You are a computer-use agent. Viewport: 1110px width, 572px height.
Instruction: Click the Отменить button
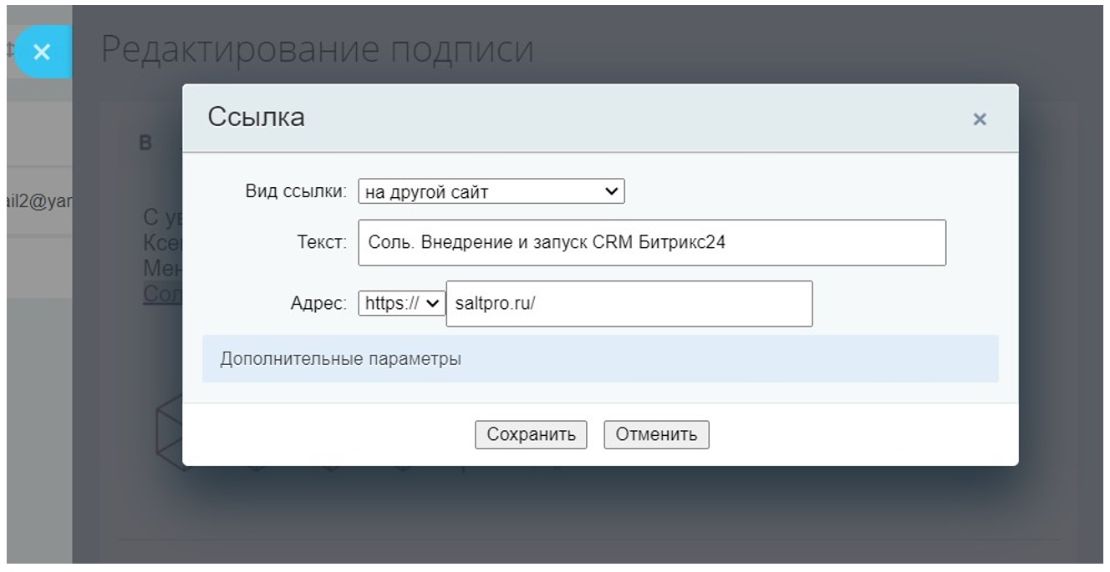click(656, 435)
